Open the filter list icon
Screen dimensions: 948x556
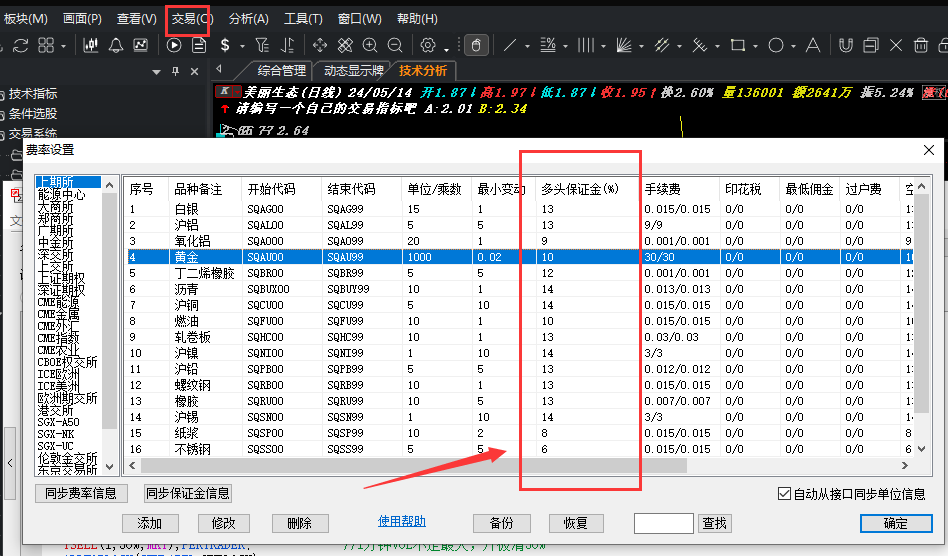(262, 45)
